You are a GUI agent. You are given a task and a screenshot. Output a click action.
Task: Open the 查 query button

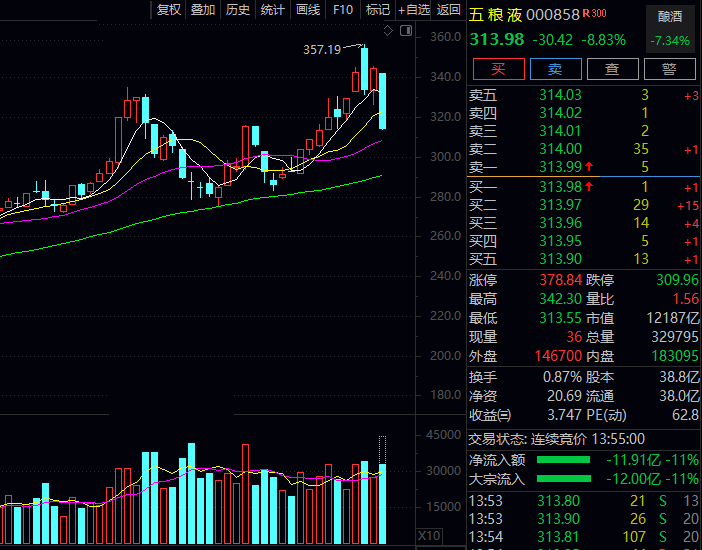click(x=611, y=69)
